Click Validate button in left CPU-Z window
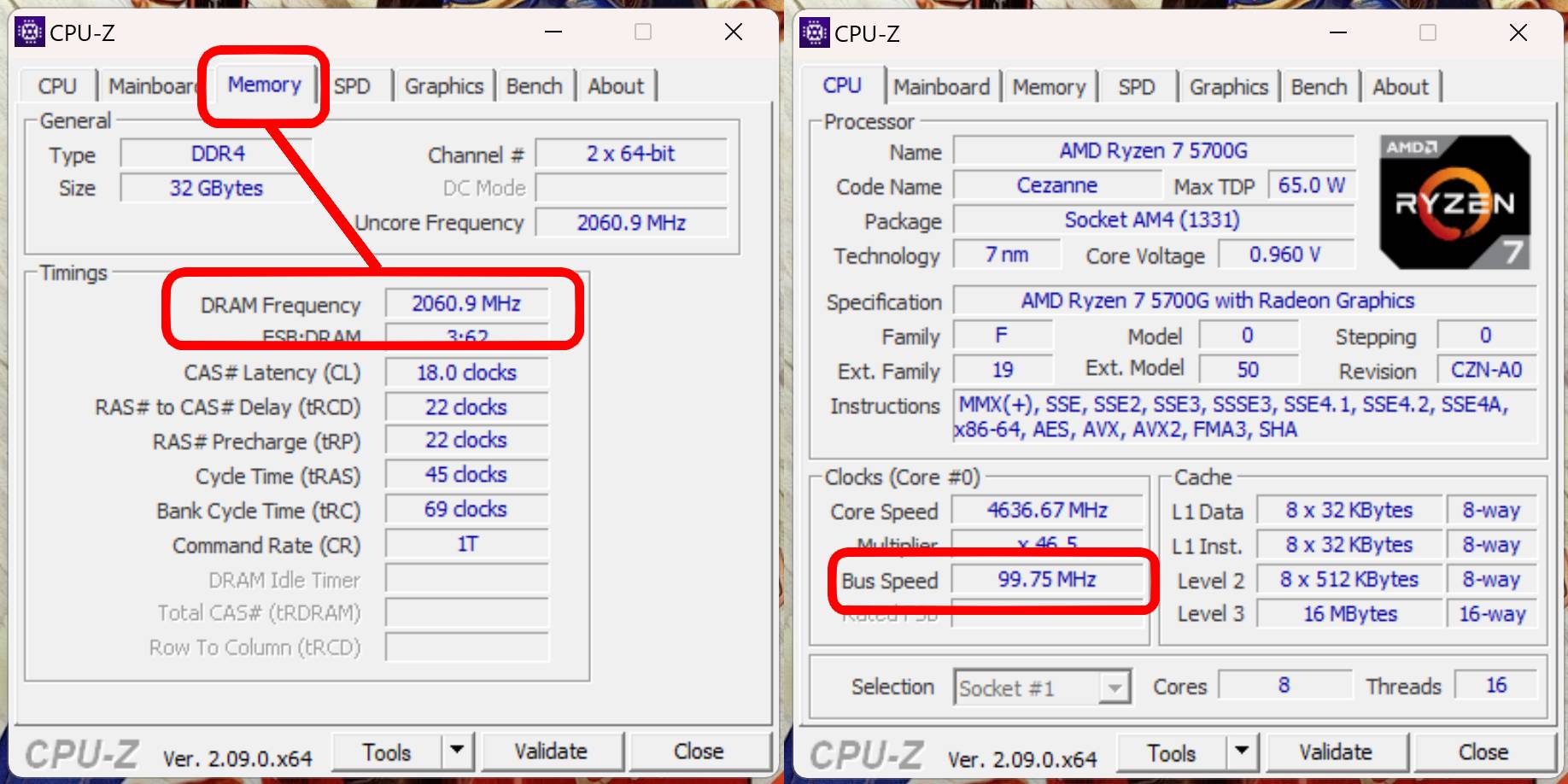The height and width of the screenshot is (784, 1568). click(x=551, y=752)
